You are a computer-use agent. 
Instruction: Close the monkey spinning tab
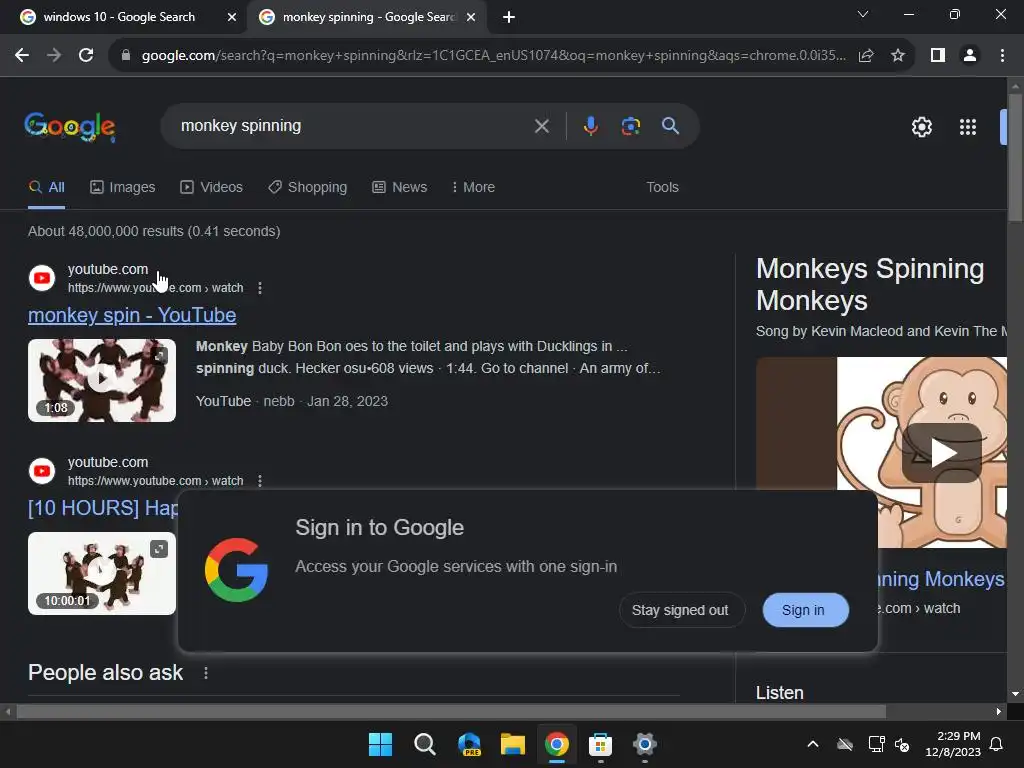click(471, 17)
